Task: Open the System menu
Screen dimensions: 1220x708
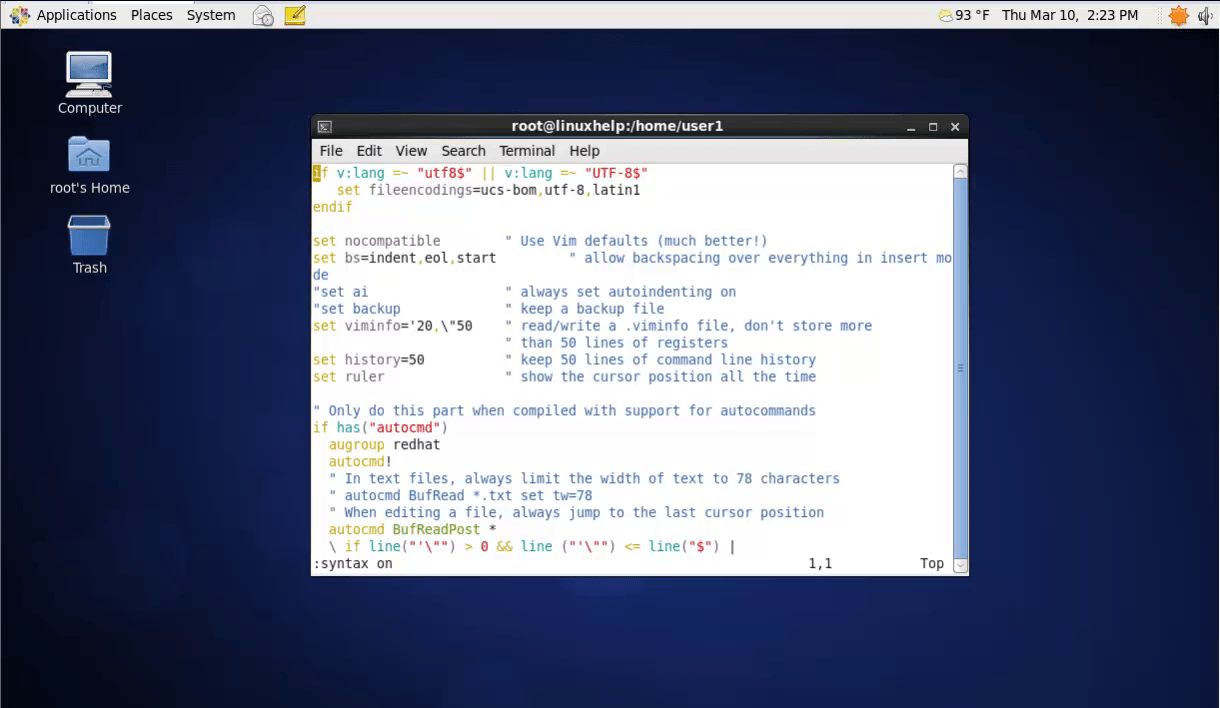Action: 211,15
